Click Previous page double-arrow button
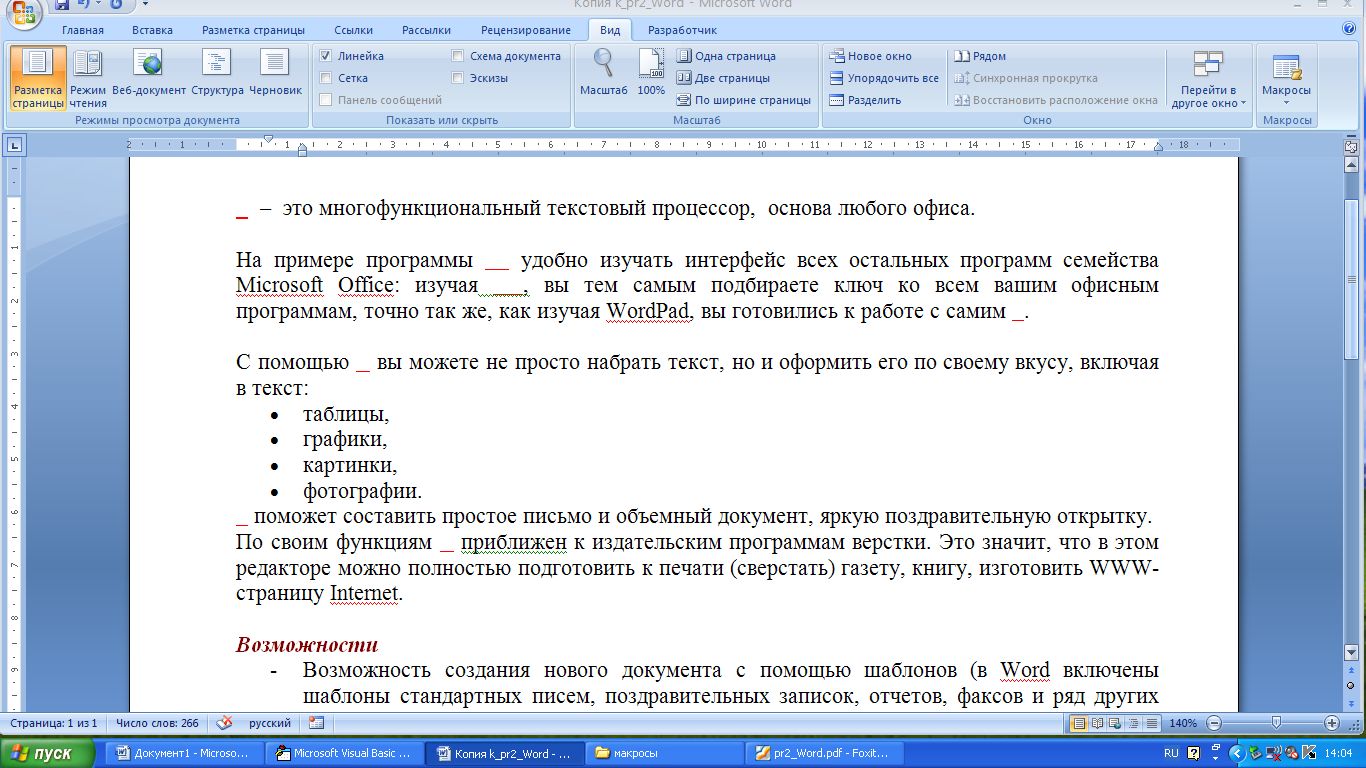Screen dimensions: 1366x768 tap(1351, 670)
